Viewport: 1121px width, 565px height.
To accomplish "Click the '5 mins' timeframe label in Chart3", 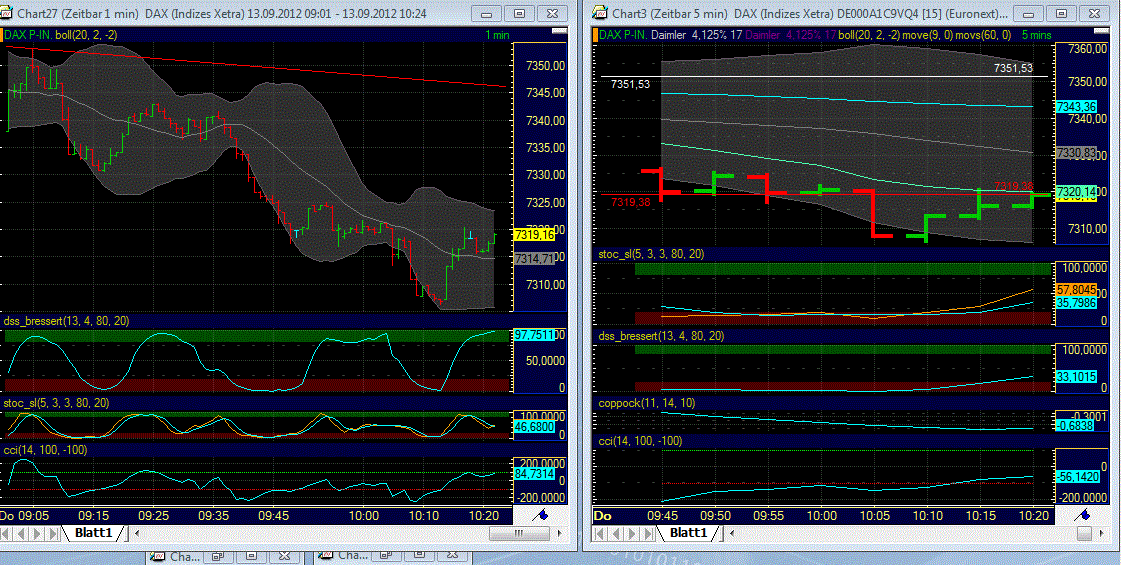I will [1036, 34].
